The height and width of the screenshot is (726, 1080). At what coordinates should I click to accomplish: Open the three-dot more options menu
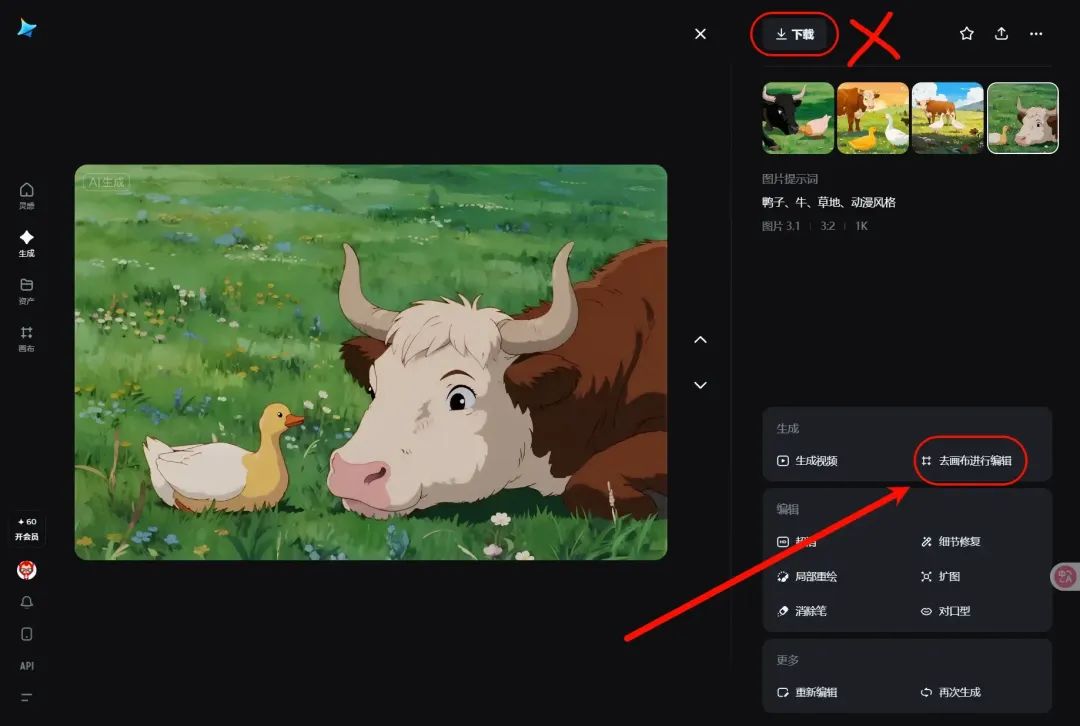(x=1036, y=34)
